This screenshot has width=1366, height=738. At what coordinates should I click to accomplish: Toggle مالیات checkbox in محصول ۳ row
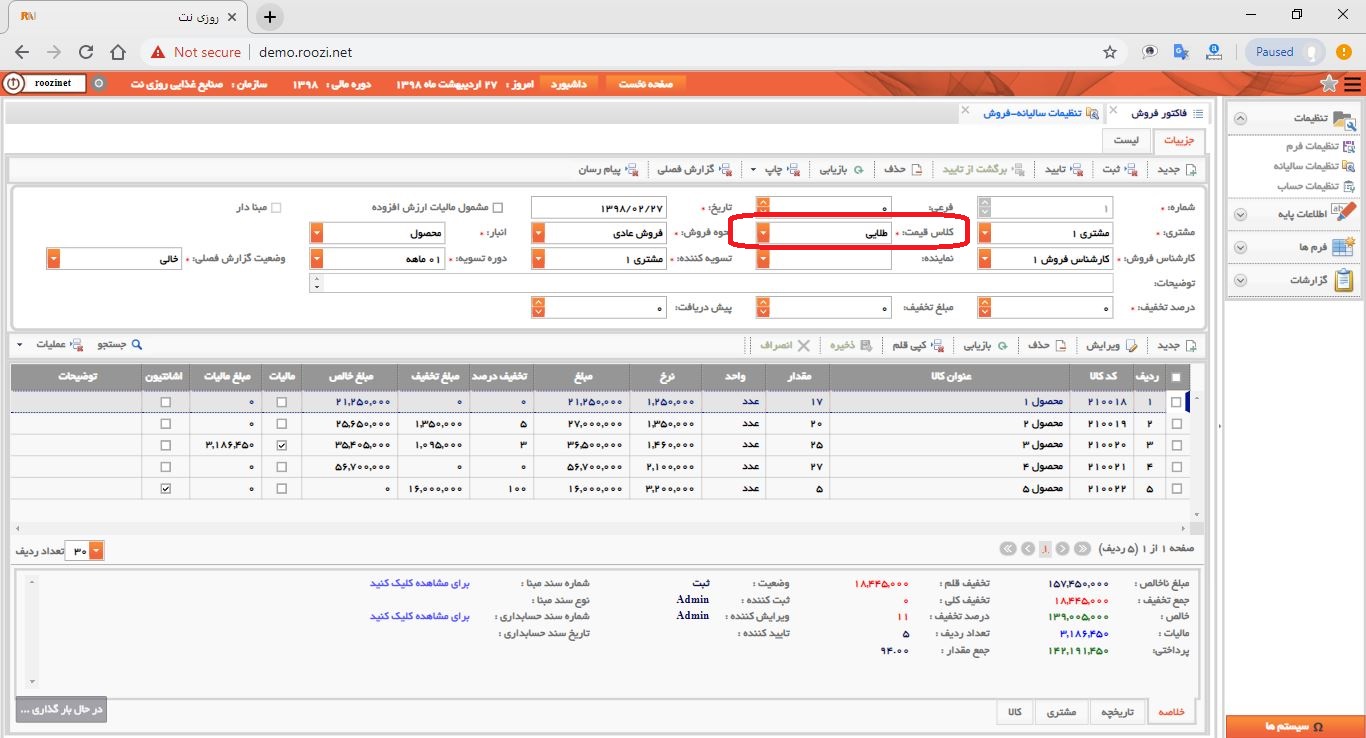282,445
